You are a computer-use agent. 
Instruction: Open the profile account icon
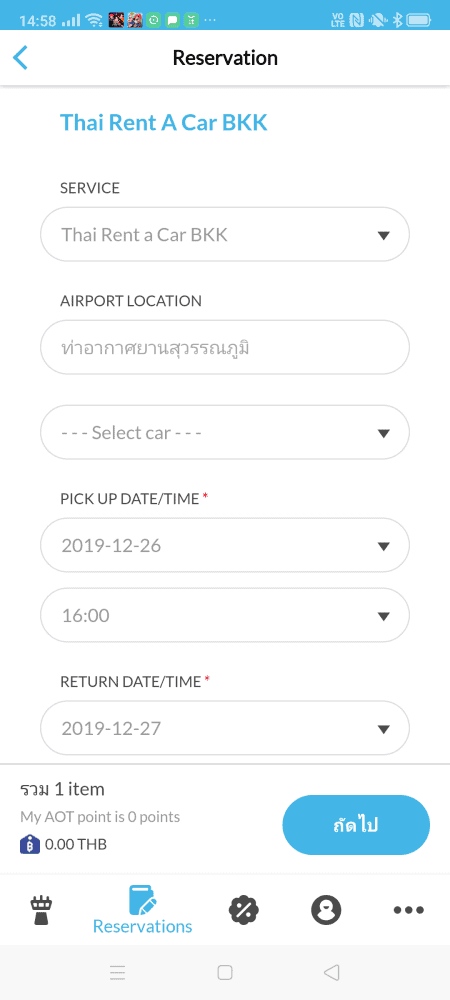326,910
